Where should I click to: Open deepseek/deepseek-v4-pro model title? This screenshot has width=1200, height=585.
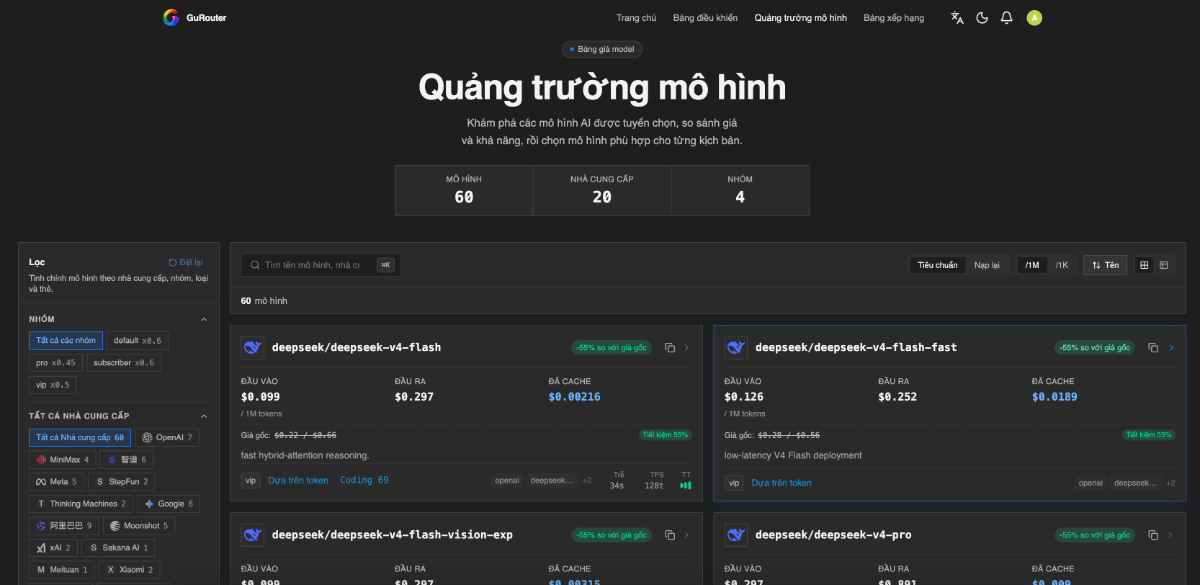834,535
